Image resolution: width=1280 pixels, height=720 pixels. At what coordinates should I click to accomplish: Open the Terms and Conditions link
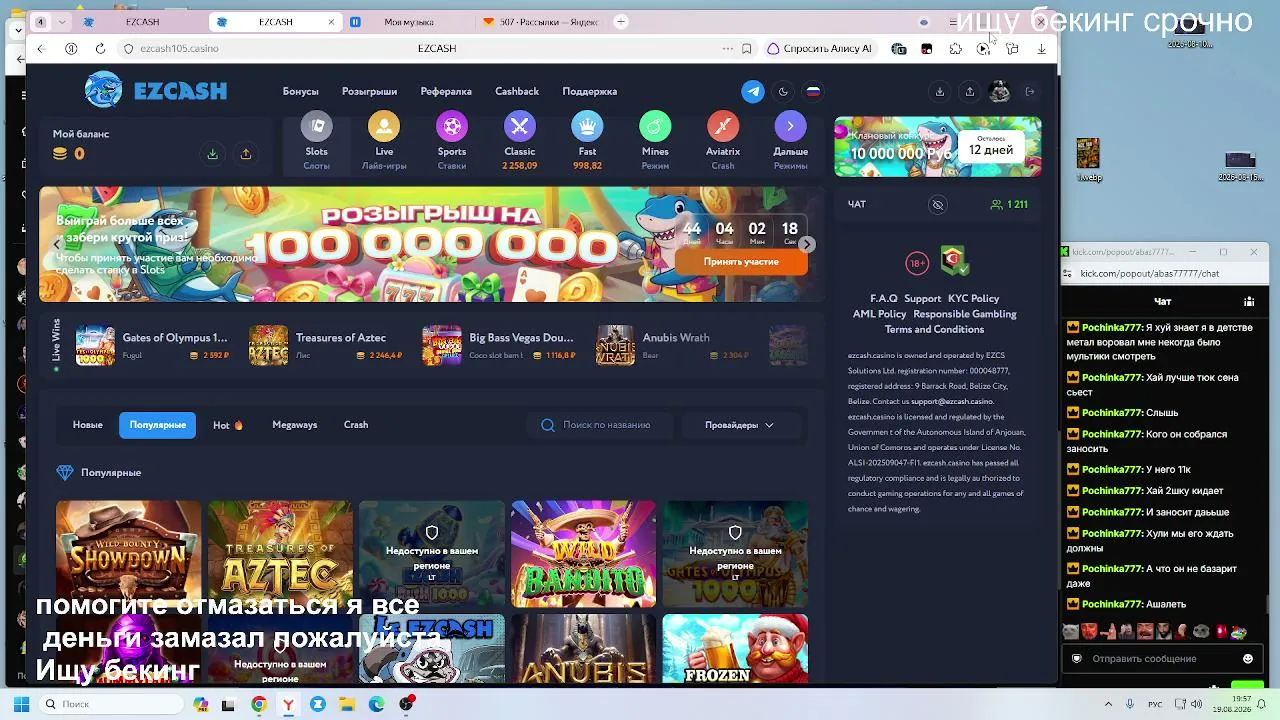click(934, 330)
